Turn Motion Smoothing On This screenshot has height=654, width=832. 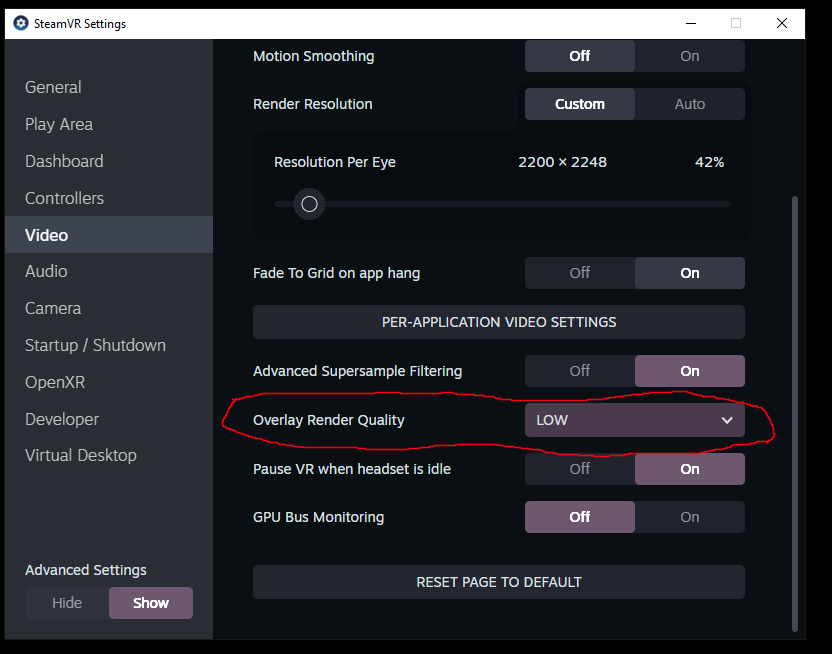[x=690, y=56]
